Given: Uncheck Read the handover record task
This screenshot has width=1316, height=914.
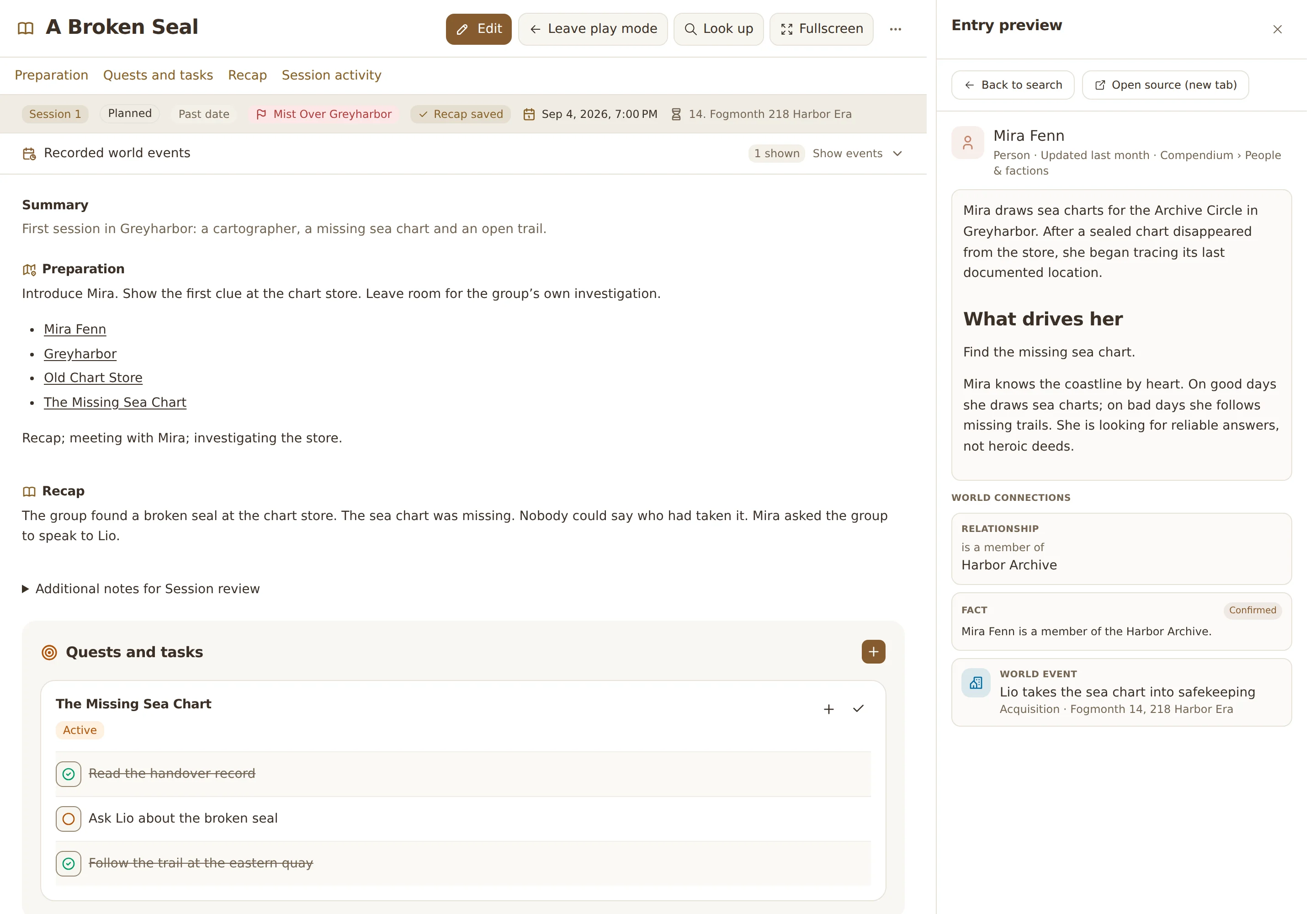Looking at the screenshot, I should click(68, 774).
